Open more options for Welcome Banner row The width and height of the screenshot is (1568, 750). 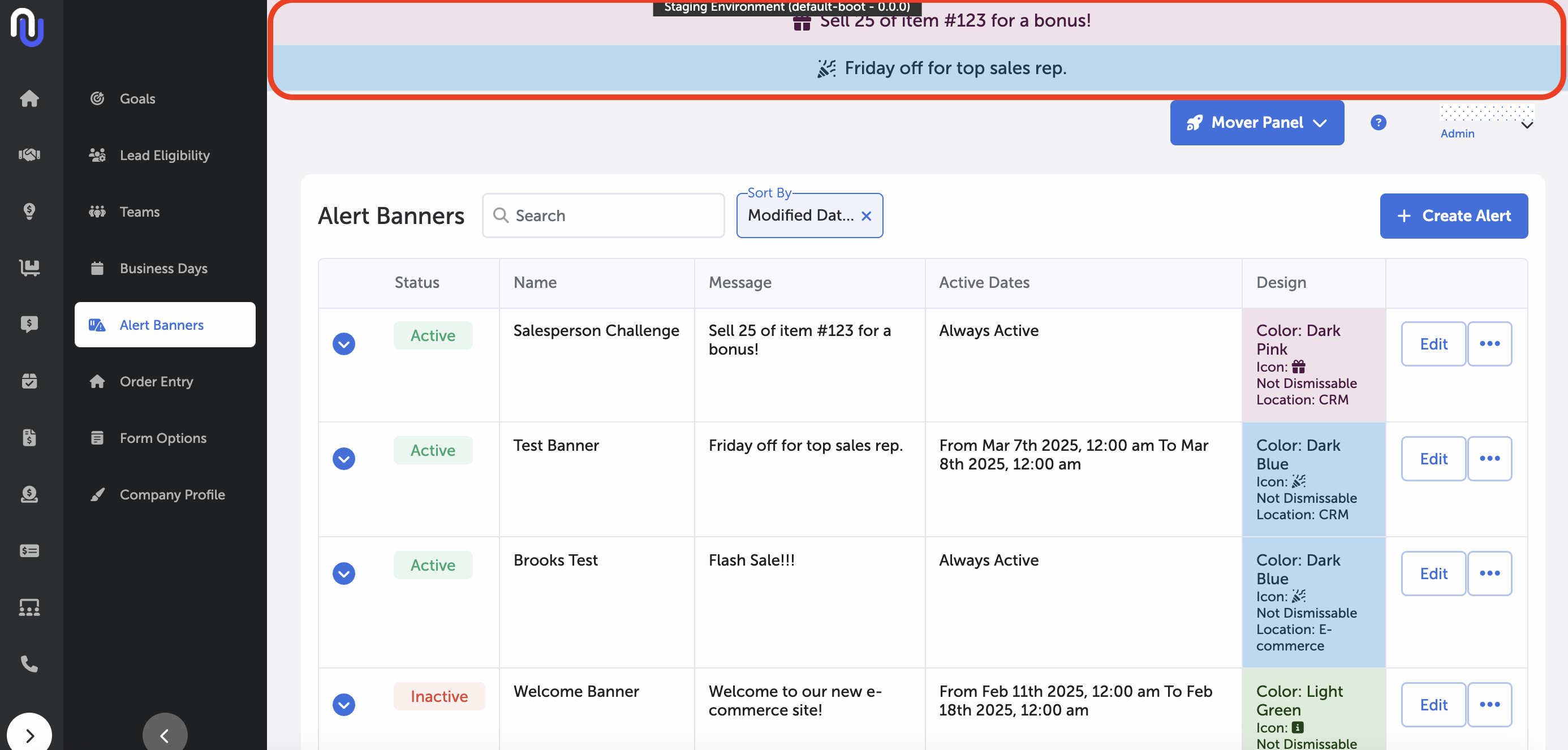(1489, 704)
